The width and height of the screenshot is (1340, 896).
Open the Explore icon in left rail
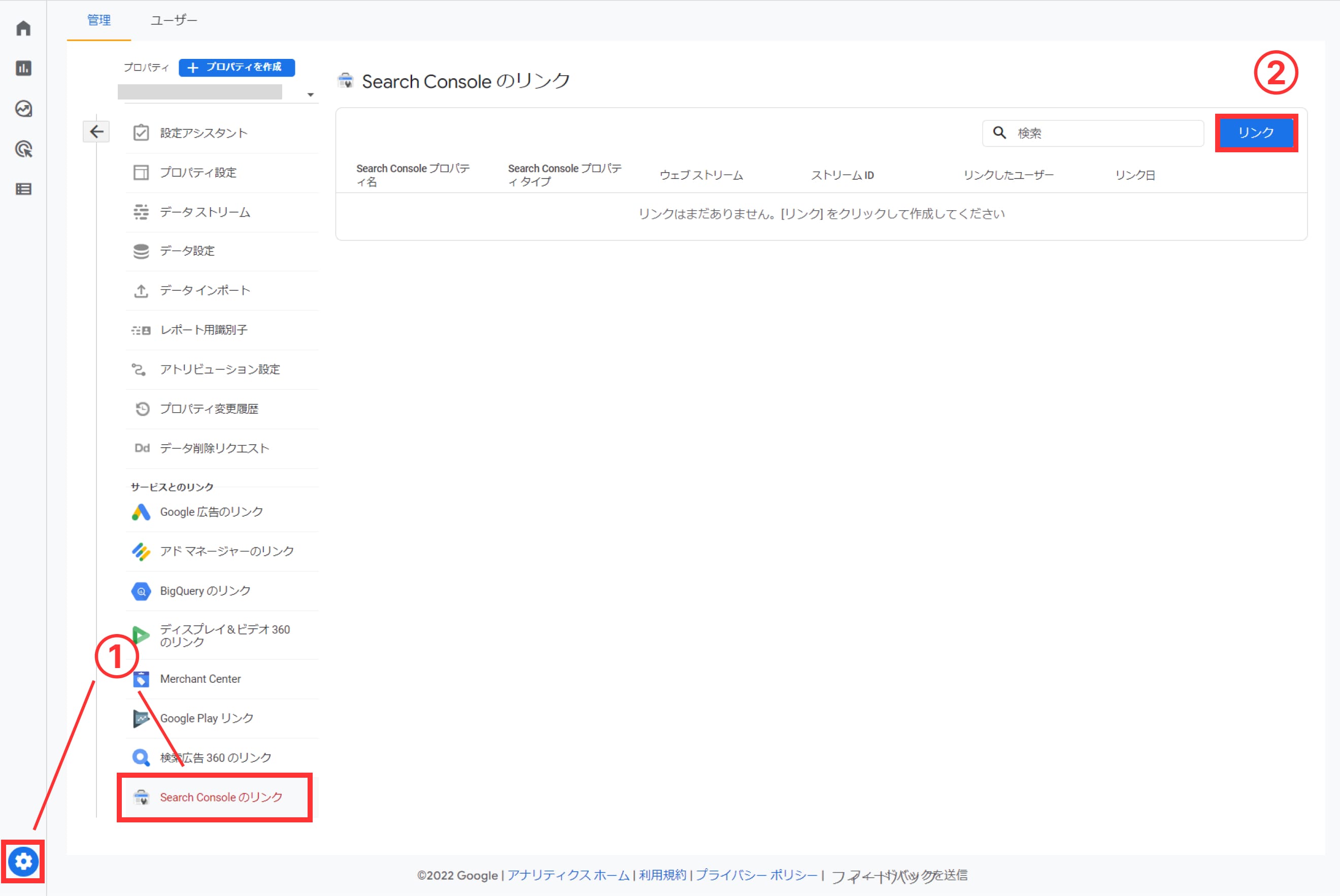[x=23, y=109]
